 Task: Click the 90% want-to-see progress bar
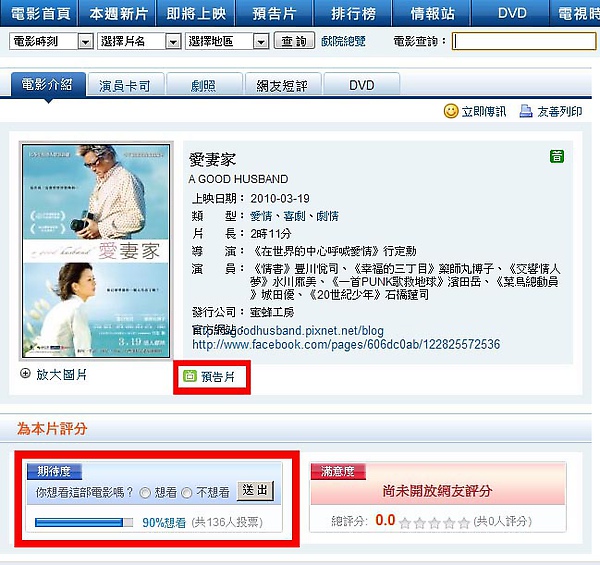coord(84,522)
